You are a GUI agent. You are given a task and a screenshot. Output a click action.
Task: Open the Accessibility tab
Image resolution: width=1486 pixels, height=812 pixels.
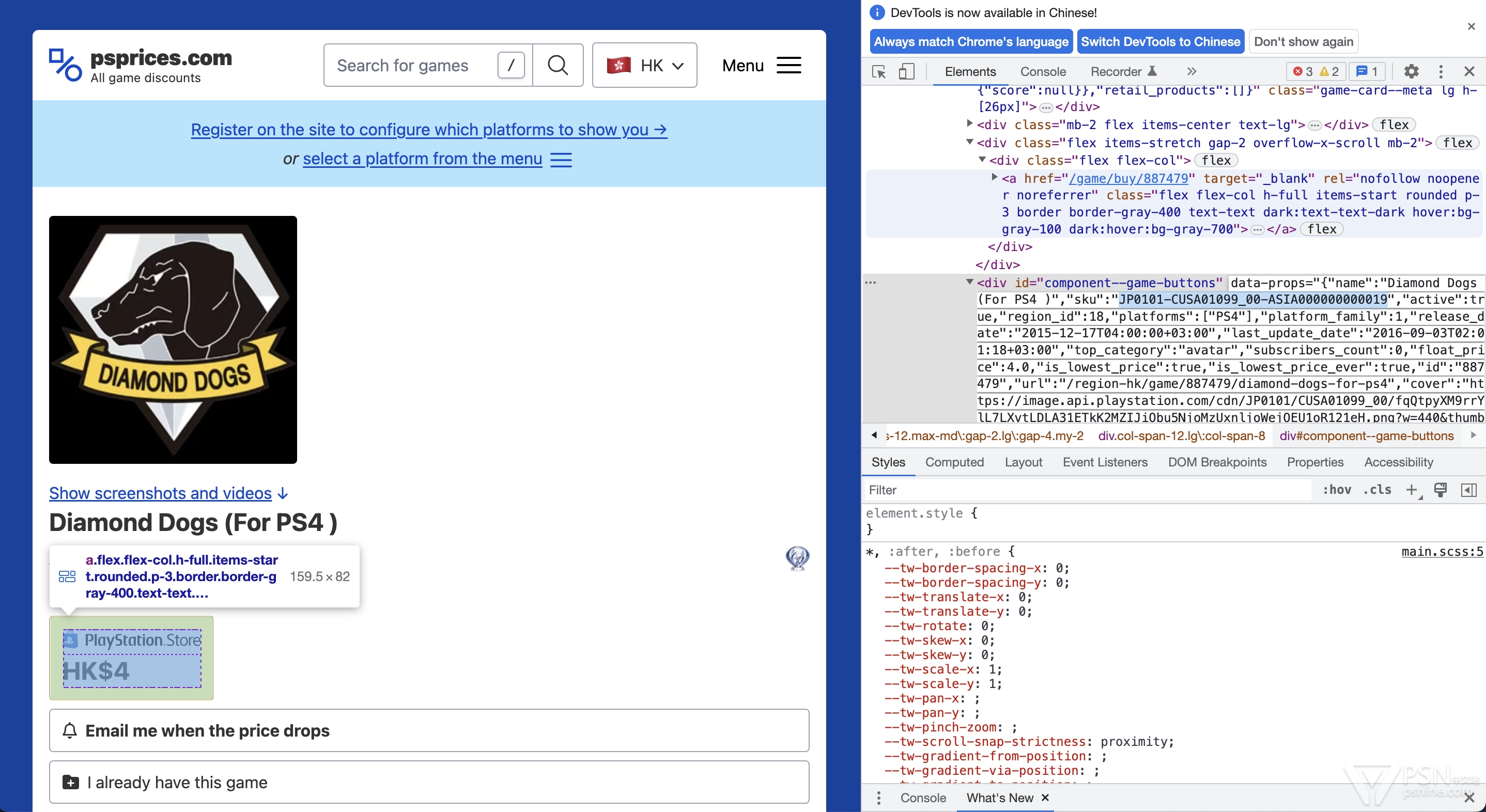click(x=1398, y=462)
